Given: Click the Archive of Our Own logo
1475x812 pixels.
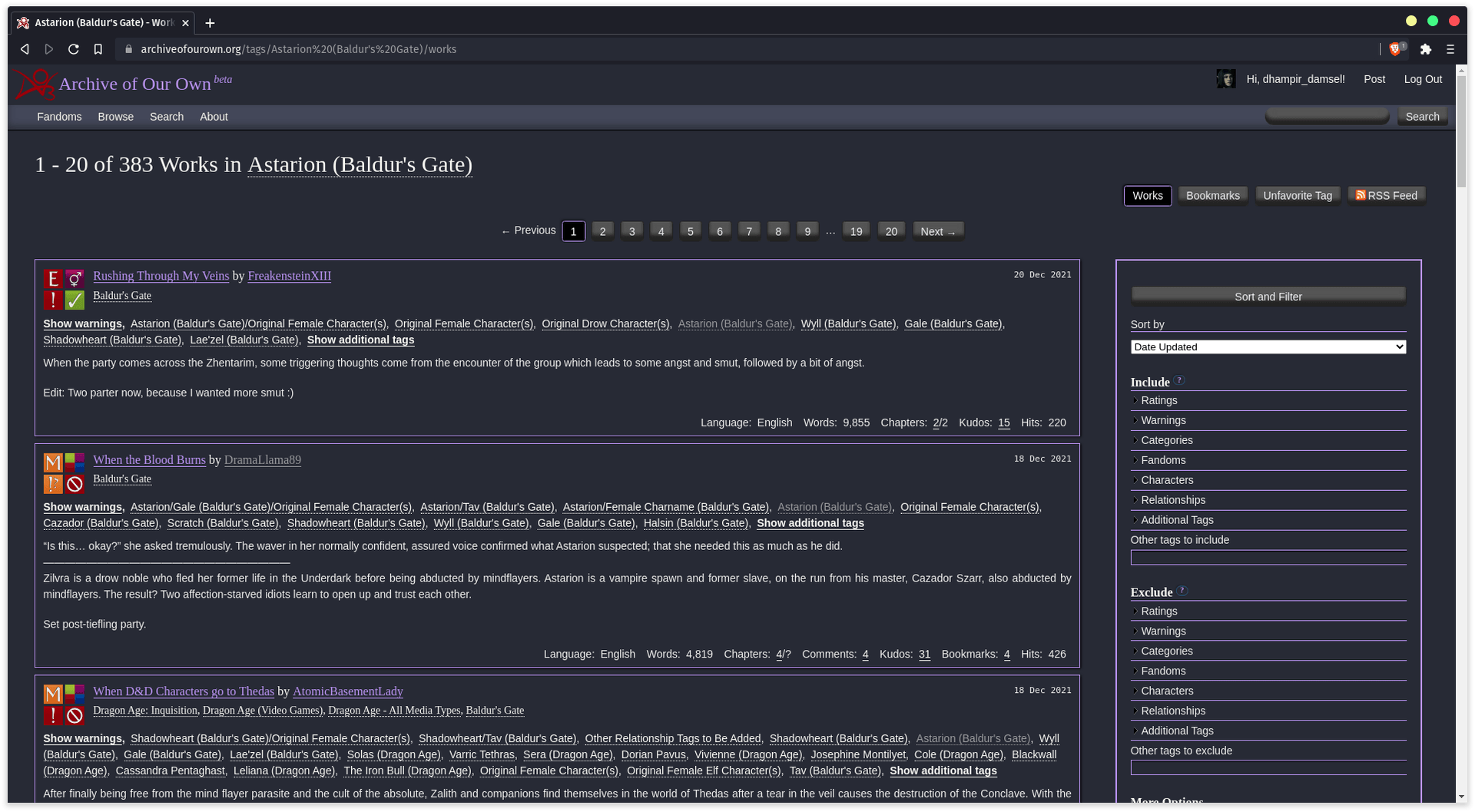Looking at the screenshot, I should pos(34,83).
